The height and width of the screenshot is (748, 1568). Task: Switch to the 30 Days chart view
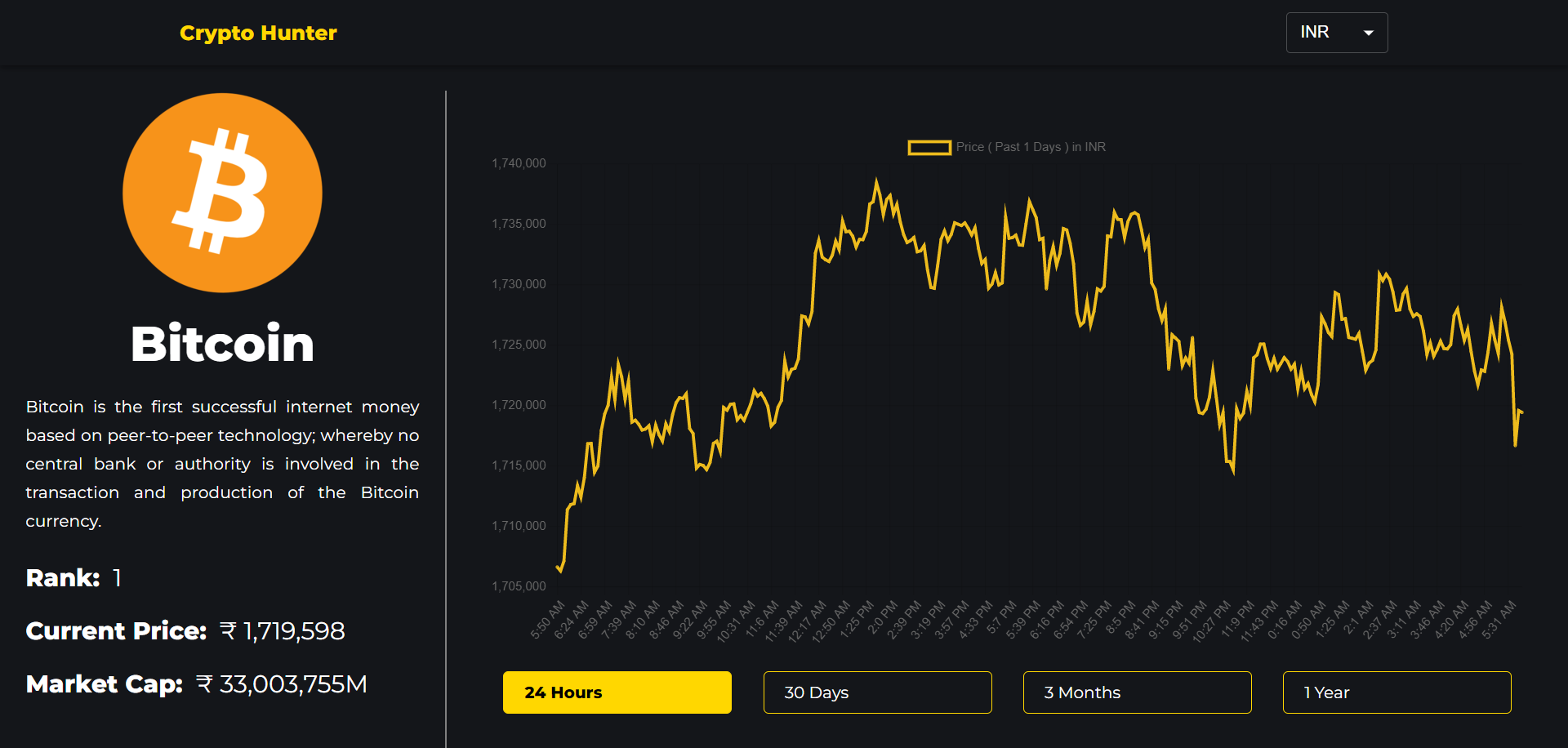tap(877, 692)
